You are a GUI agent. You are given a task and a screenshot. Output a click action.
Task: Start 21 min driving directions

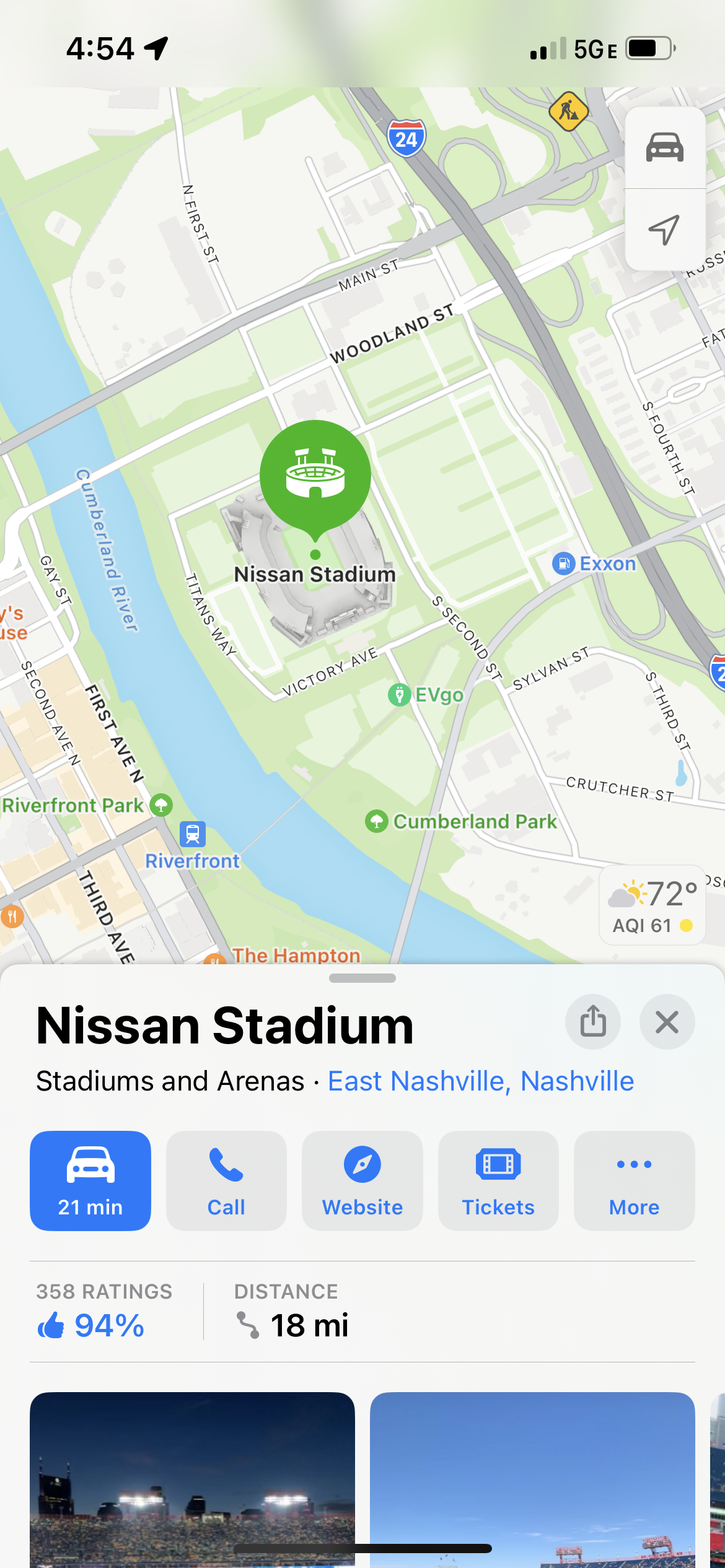pos(90,1180)
